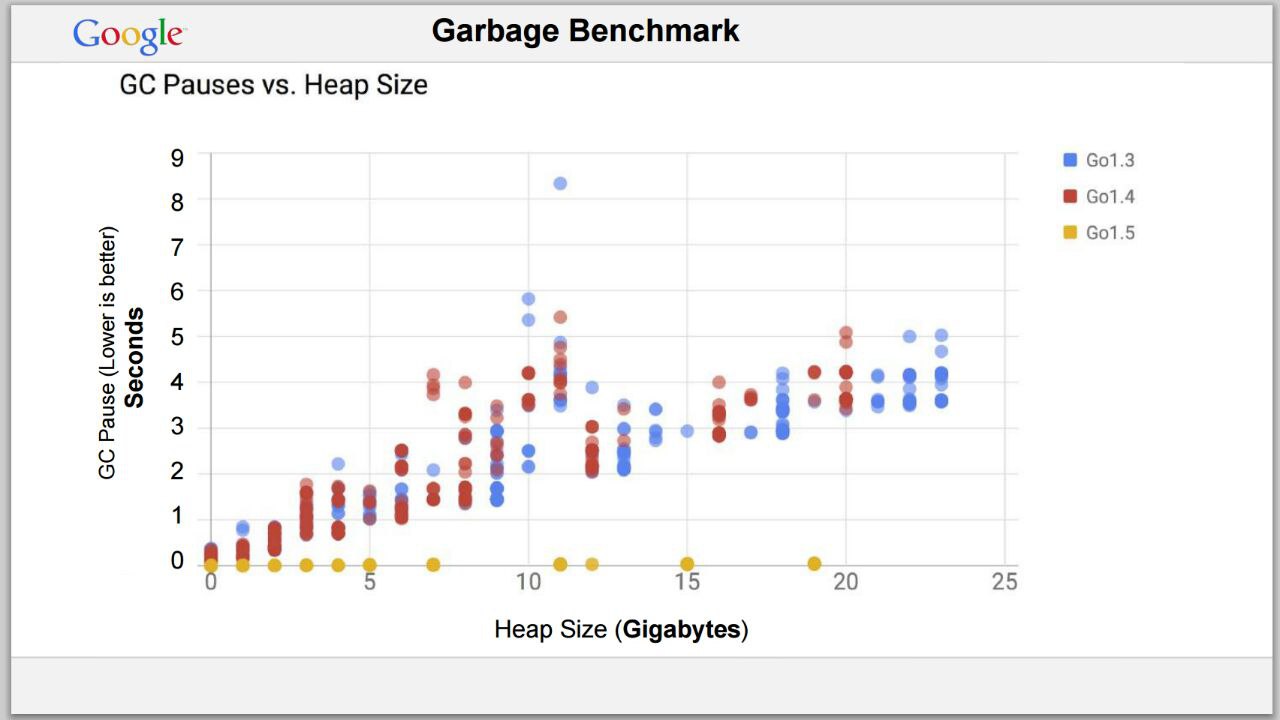Click the GC Pause (Lower is better) label
Screen dimensions: 1280x720
108,352
